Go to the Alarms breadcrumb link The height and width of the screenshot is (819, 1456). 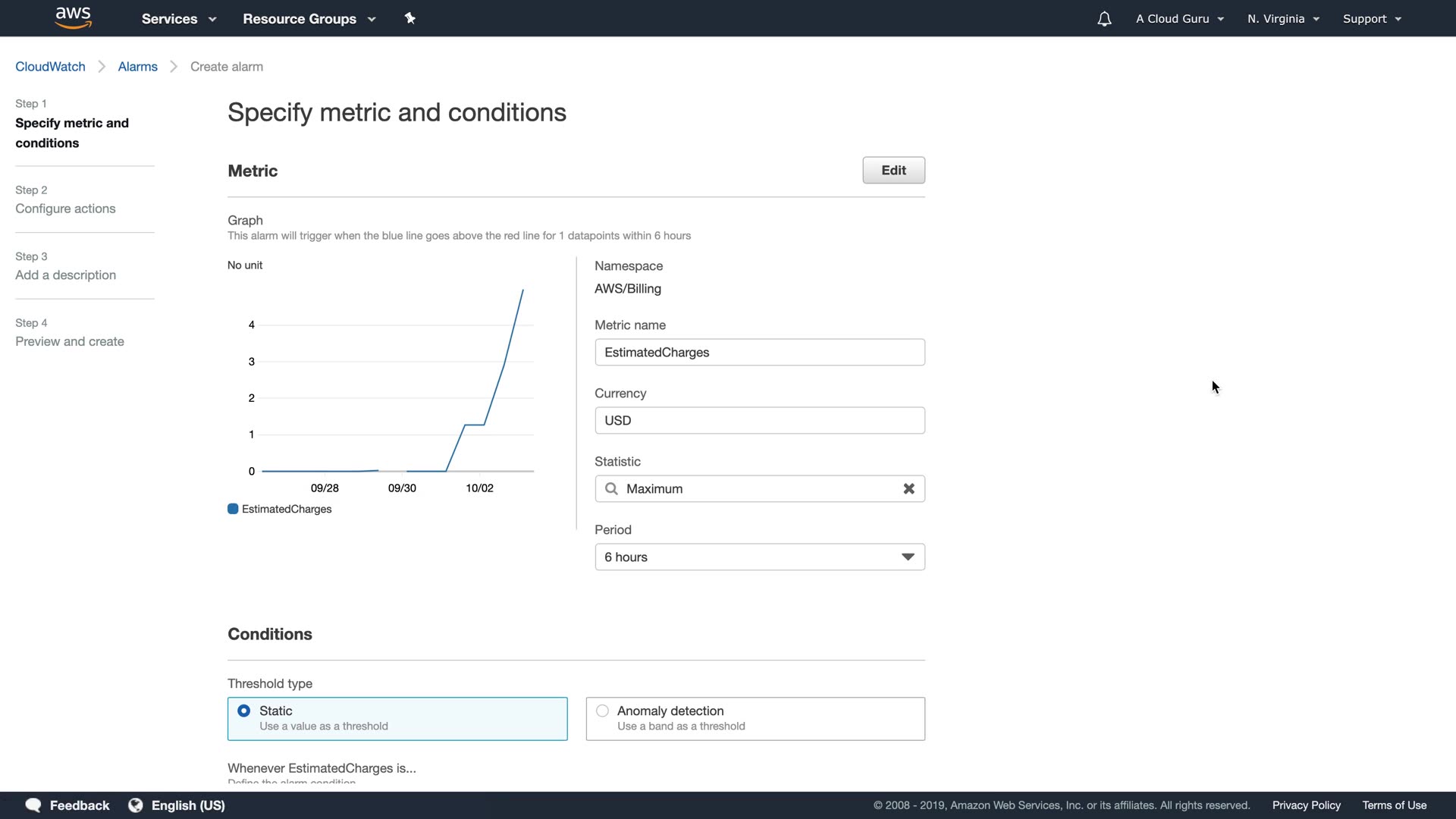coord(137,67)
